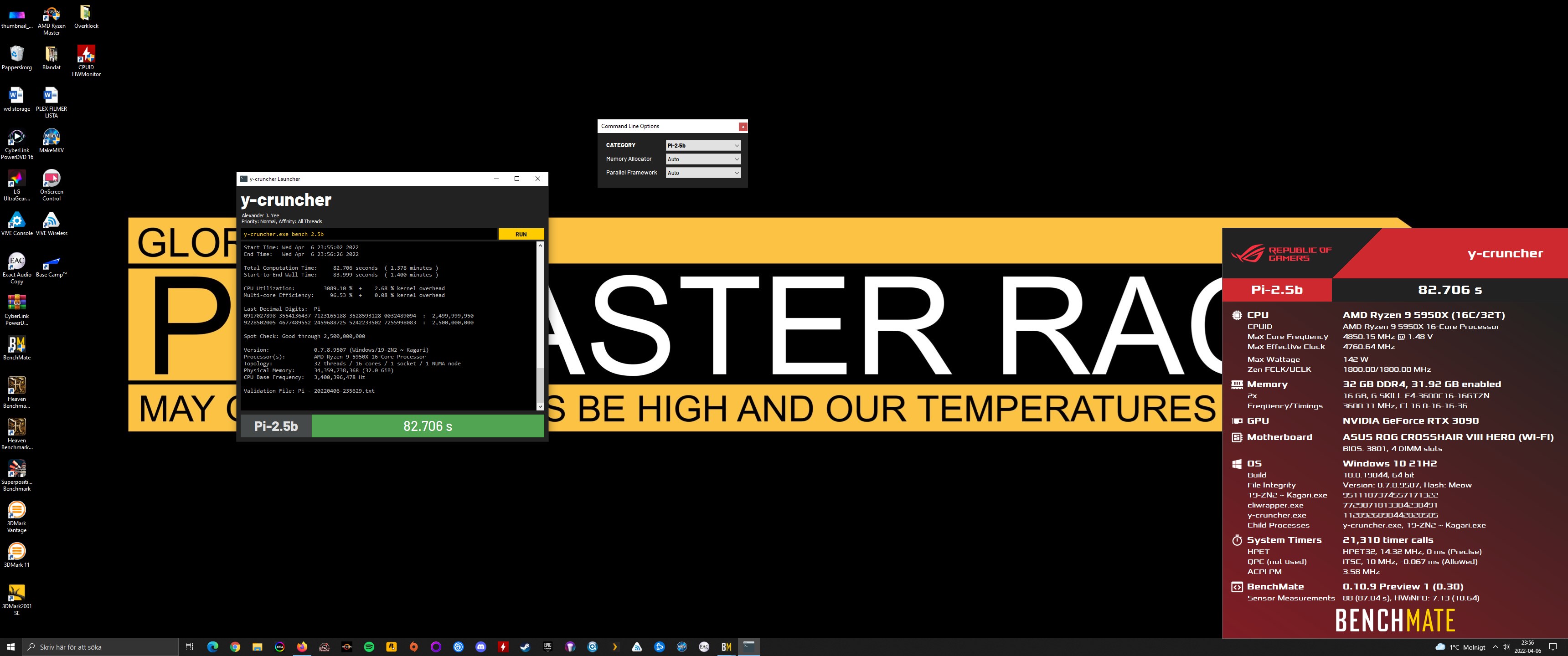
Task: Open 3DMark Vantage desktop icon
Action: pos(17,517)
